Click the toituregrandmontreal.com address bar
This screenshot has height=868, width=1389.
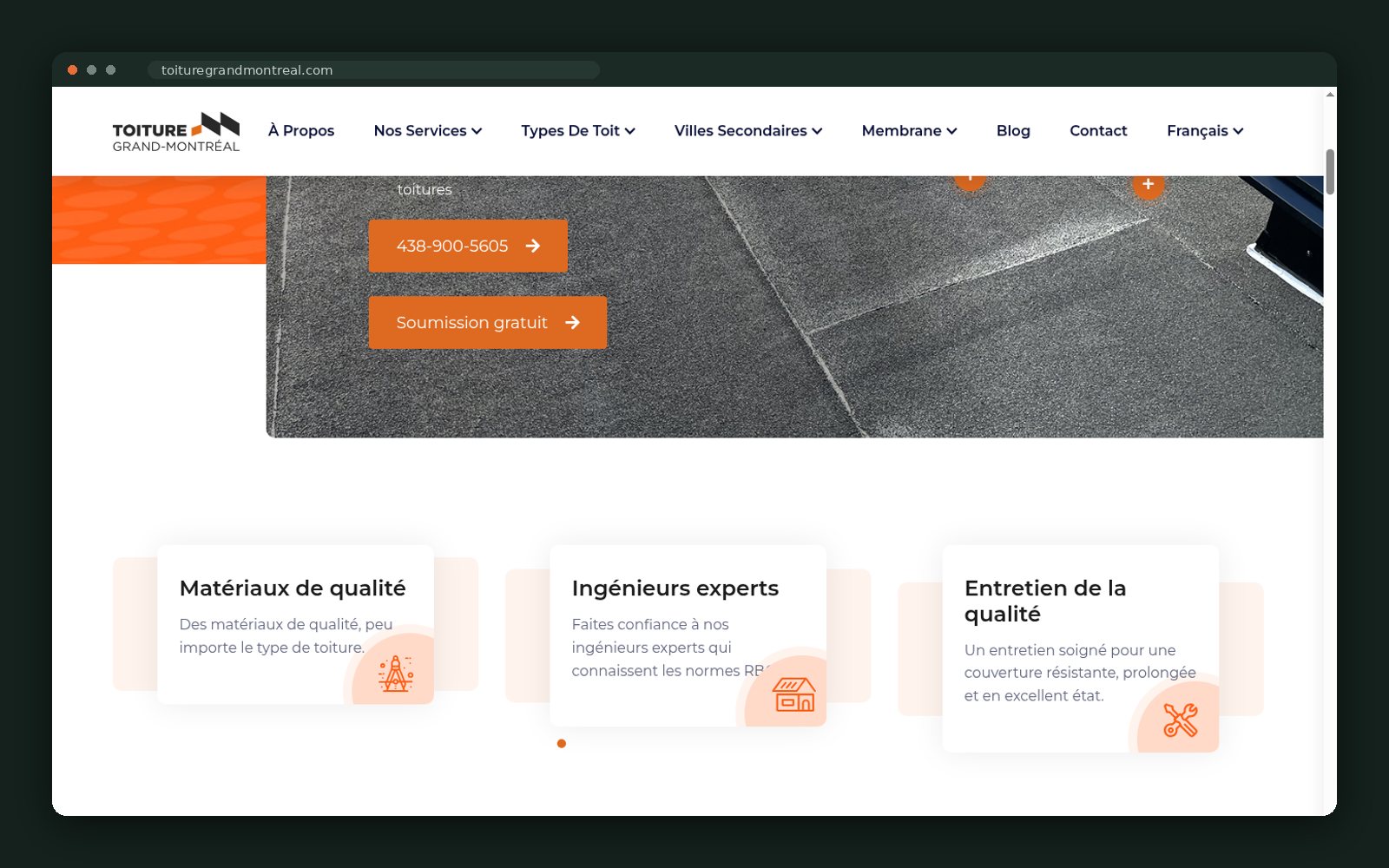point(373,70)
